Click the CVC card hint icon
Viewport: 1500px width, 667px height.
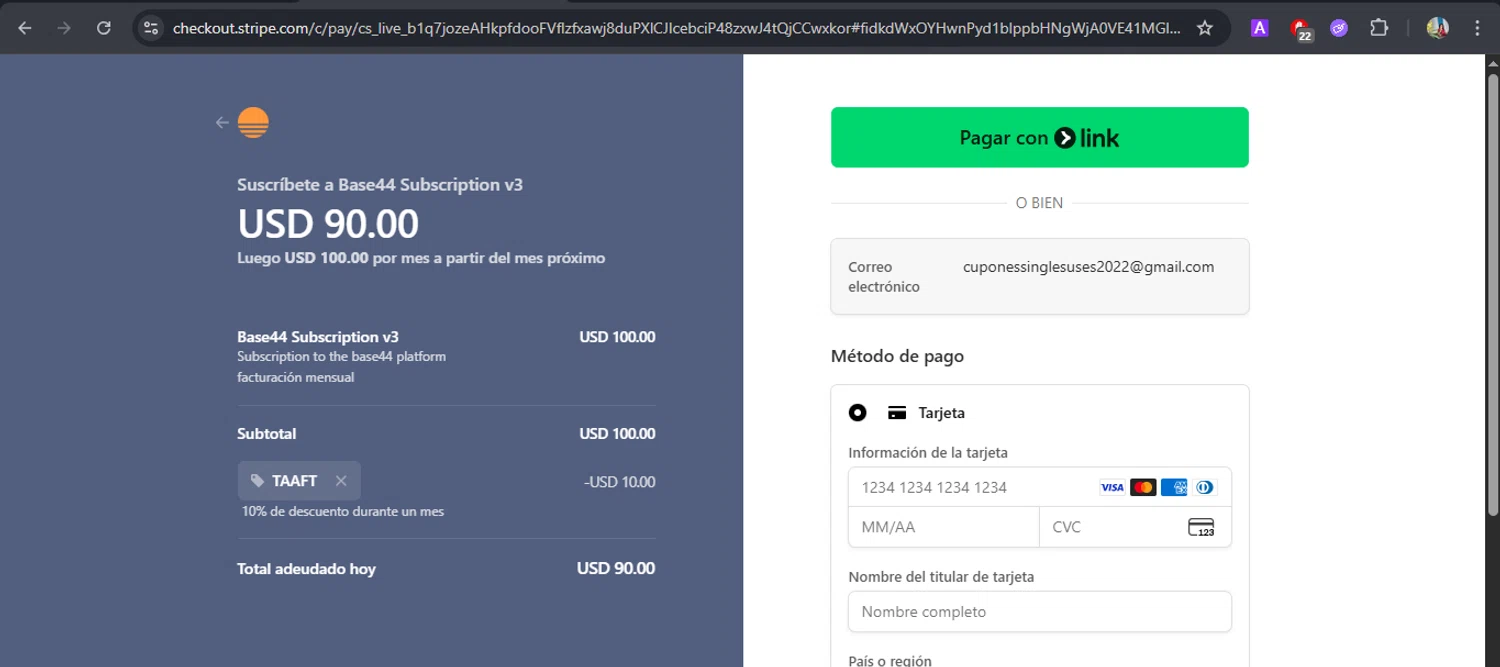1201,527
